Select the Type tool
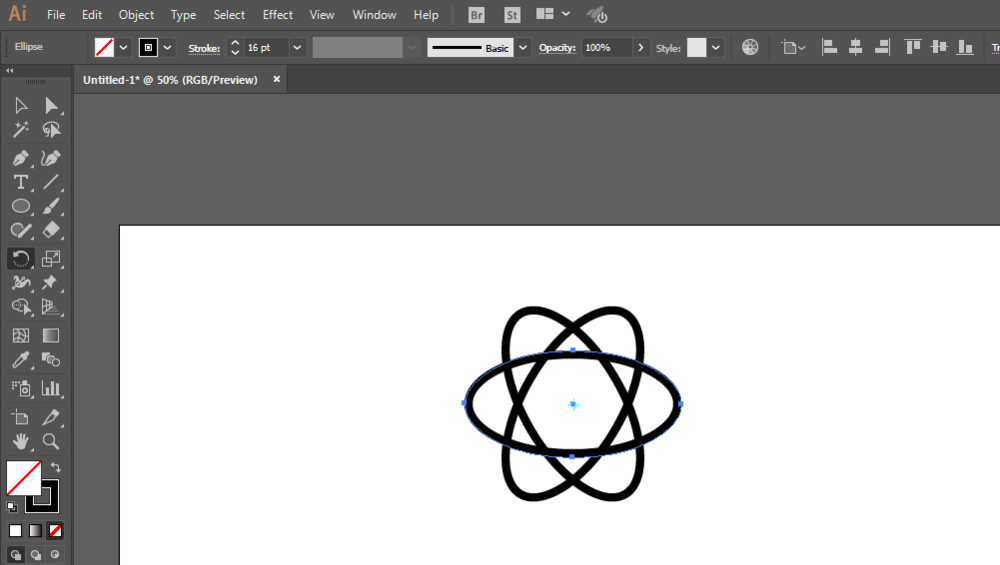The width and height of the screenshot is (1000, 565). coord(20,182)
